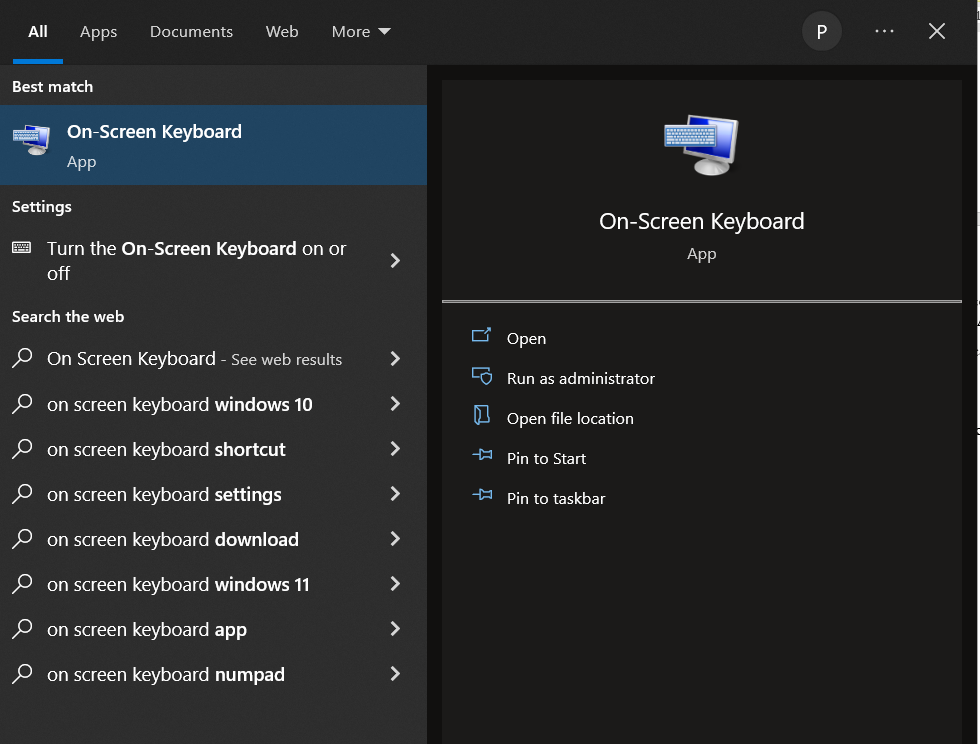Expand chevron for 'on screen keyboard windows 11'

tap(395, 583)
